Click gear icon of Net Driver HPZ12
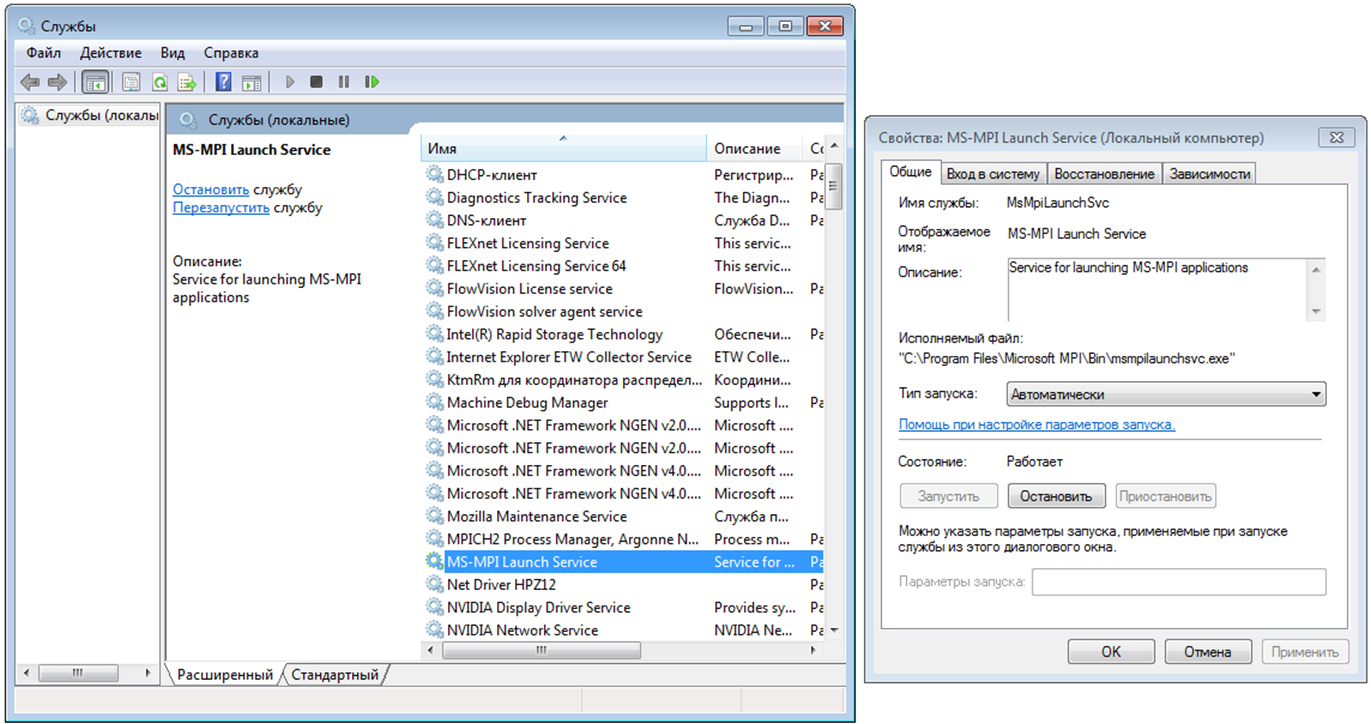The height and width of the screenshot is (724, 1371). 435,584
